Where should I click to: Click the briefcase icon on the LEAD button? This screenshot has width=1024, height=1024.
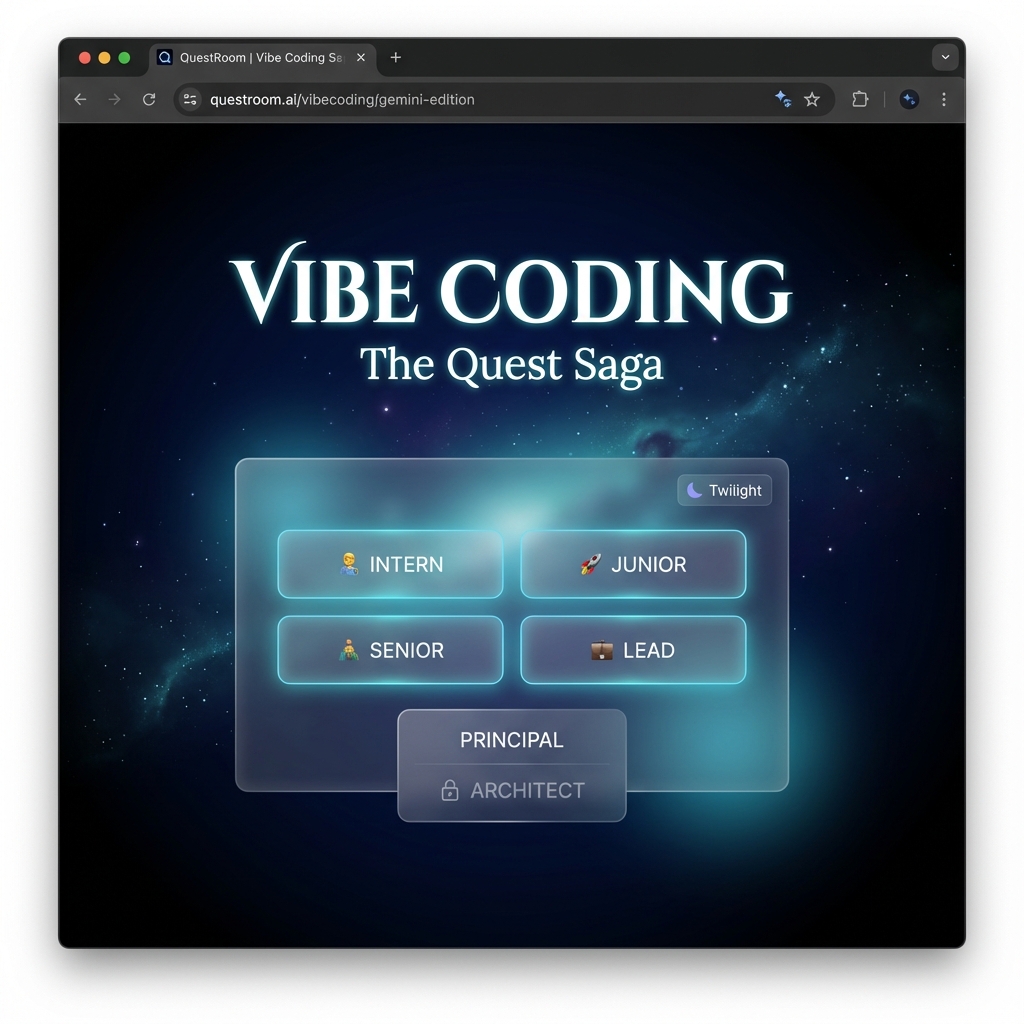click(x=601, y=650)
